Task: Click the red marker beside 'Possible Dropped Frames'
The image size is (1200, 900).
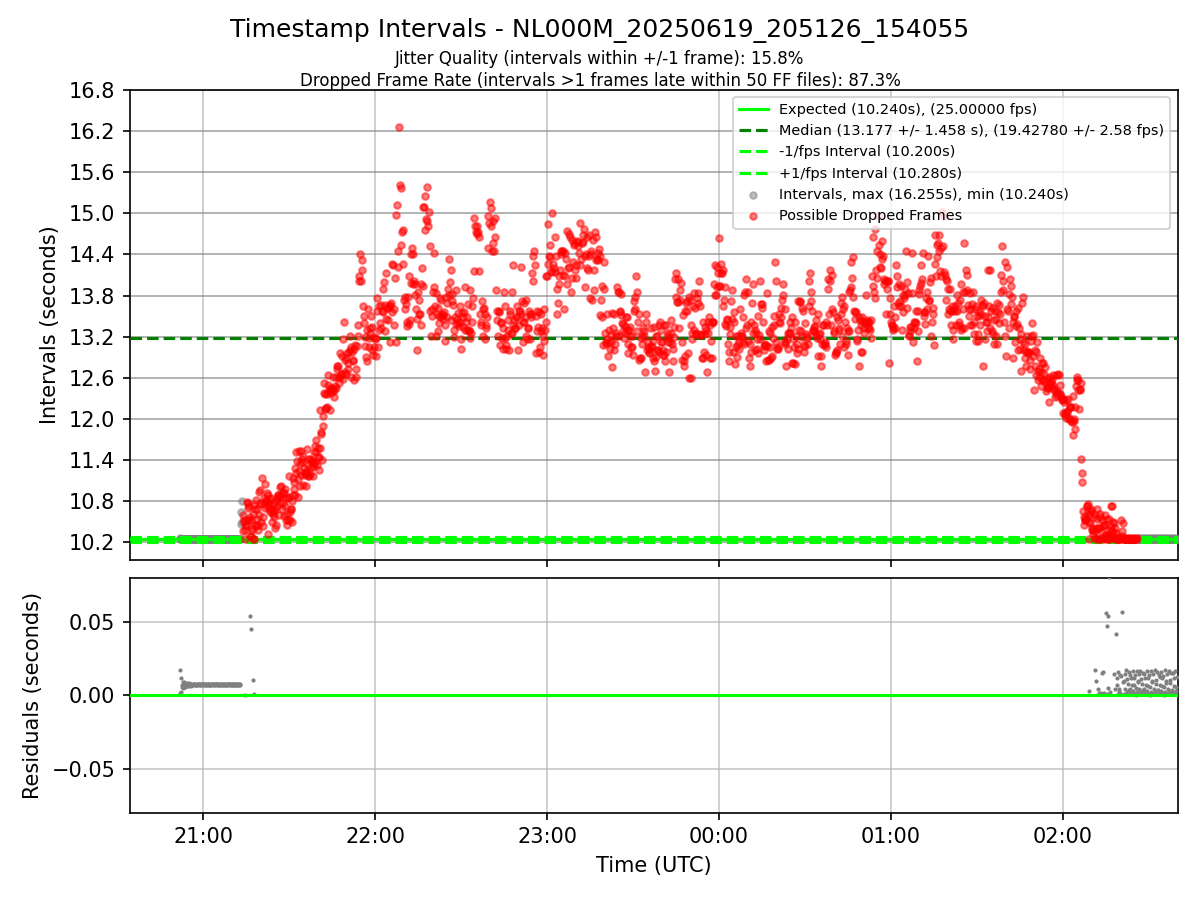Action: pos(753,215)
